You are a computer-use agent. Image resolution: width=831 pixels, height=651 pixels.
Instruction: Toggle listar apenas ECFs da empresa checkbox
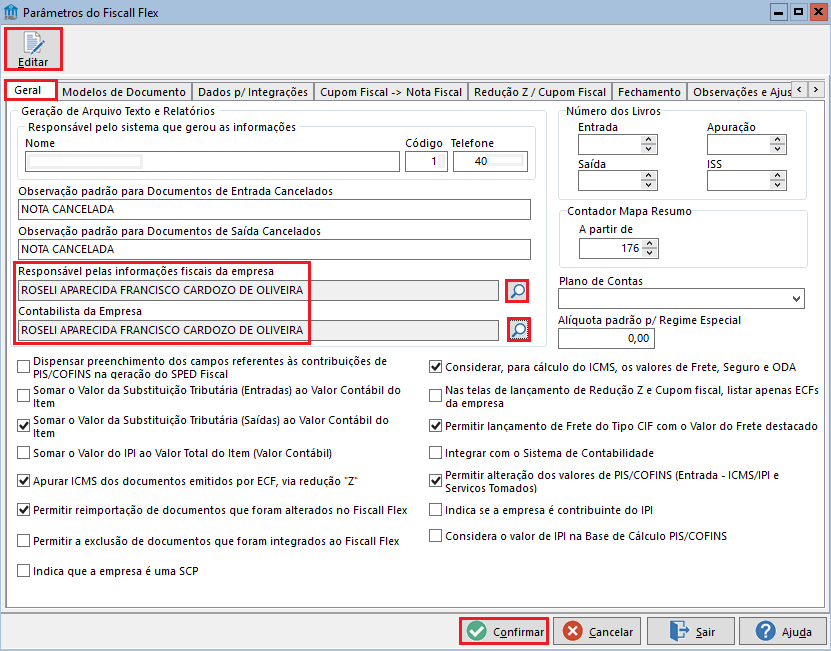click(x=435, y=396)
